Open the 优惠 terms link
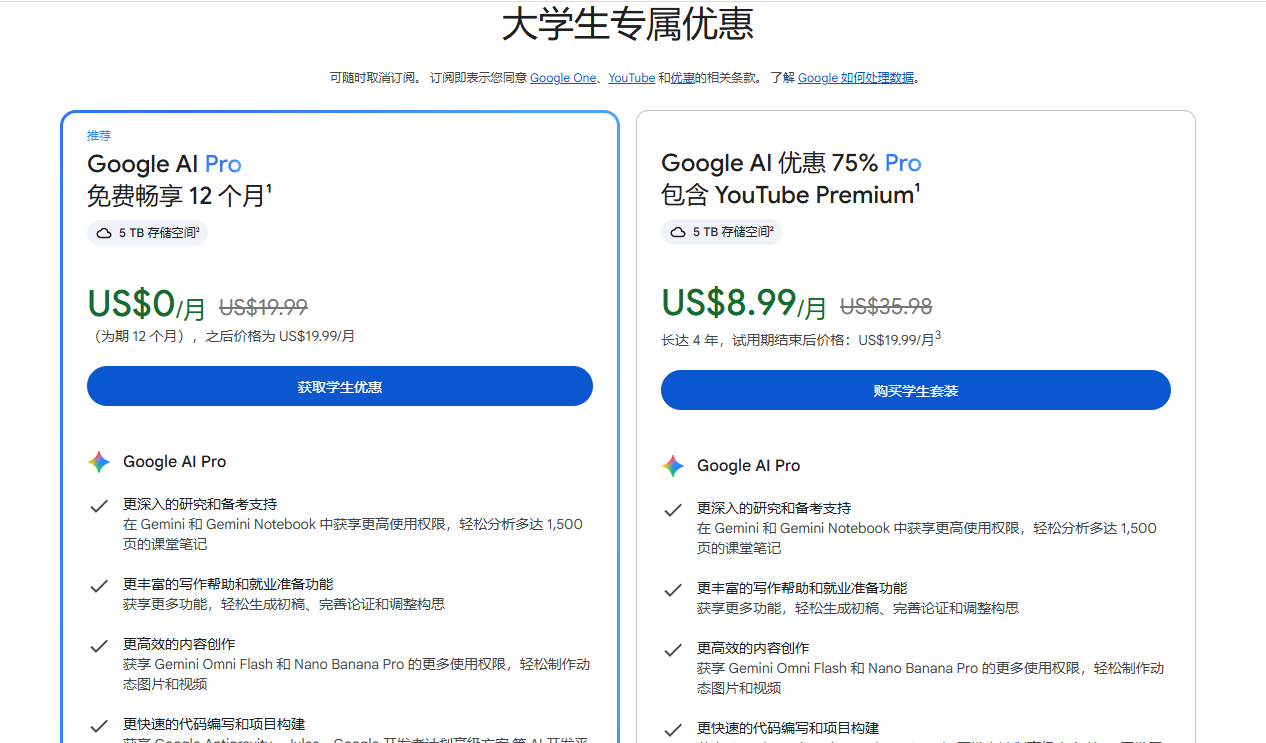Image resolution: width=1266 pixels, height=743 pixels. 682,78
